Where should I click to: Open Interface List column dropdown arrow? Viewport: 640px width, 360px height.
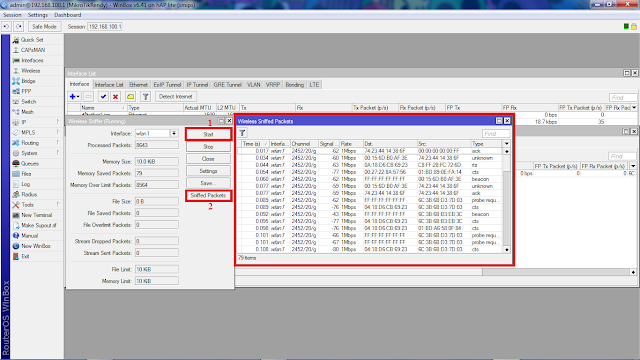[x=634, y=108]
